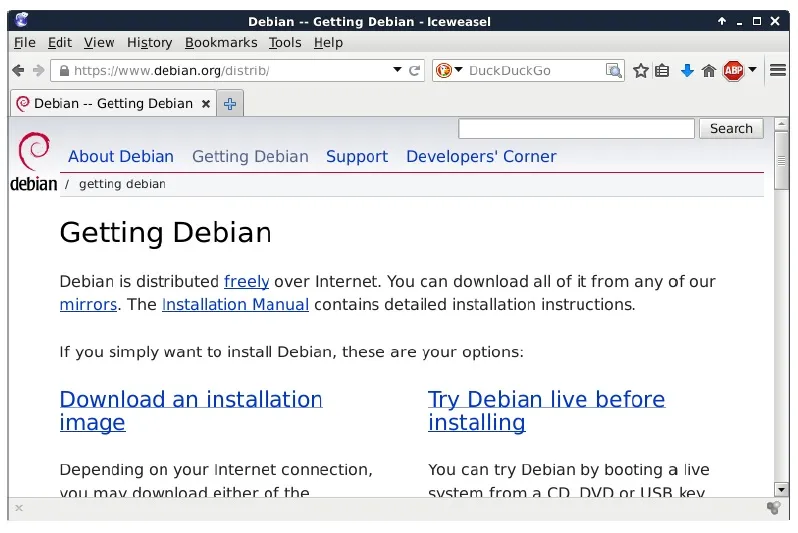Select the Debian -- Getting Debian tab
The image size is (798, 533).
pos(113,103)
